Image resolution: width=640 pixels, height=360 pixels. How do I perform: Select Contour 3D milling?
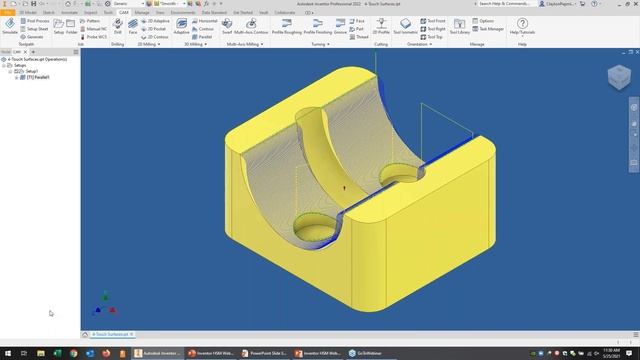[x=203, y=29]
